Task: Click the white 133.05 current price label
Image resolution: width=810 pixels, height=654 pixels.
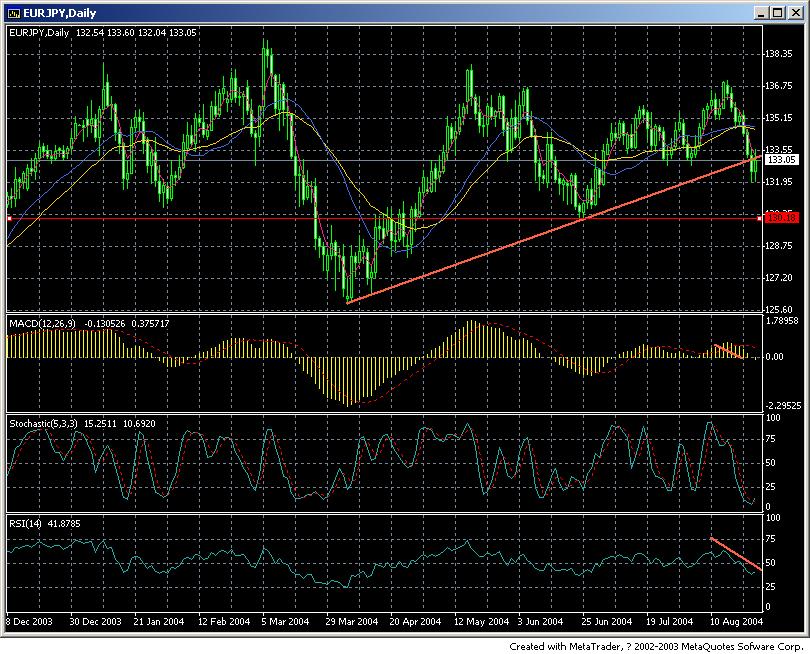Action: click(x=779, y=159)
